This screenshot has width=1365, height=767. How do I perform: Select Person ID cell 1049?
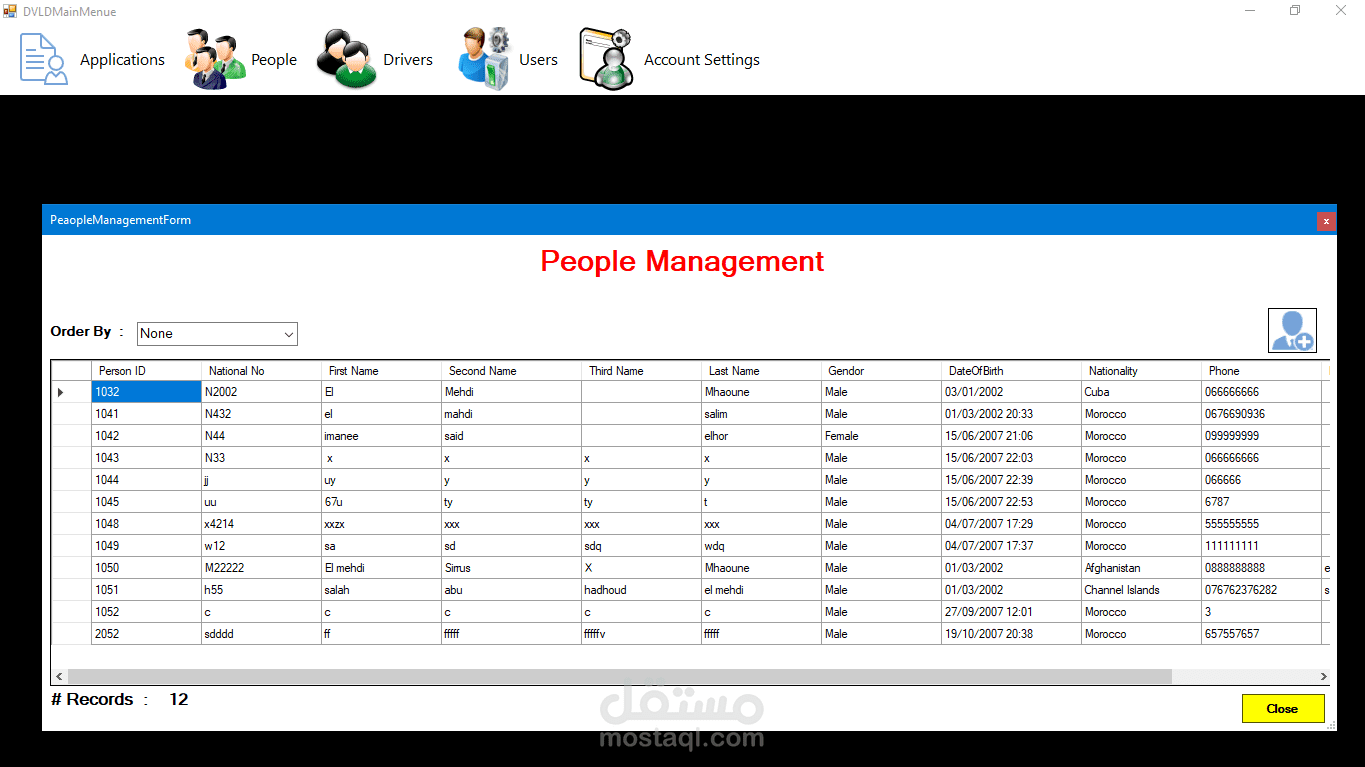[x=146, y=546]
